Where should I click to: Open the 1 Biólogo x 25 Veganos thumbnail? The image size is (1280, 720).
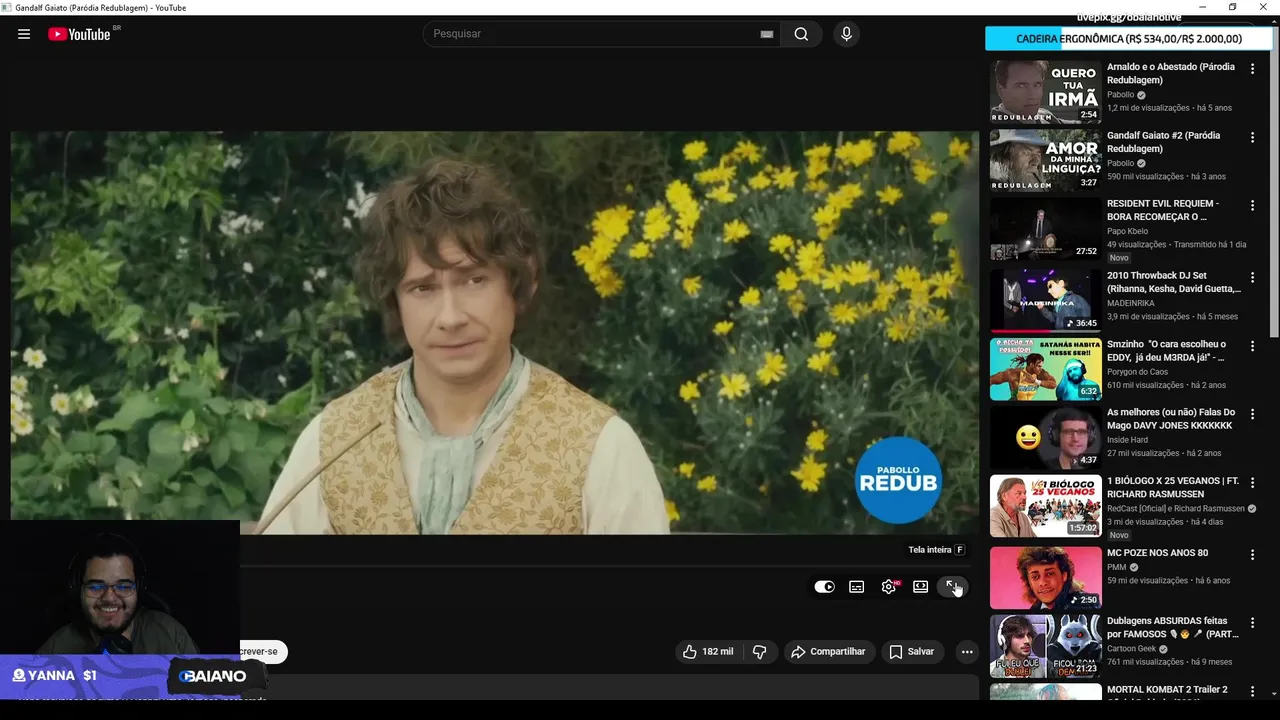coord(1045,506)
